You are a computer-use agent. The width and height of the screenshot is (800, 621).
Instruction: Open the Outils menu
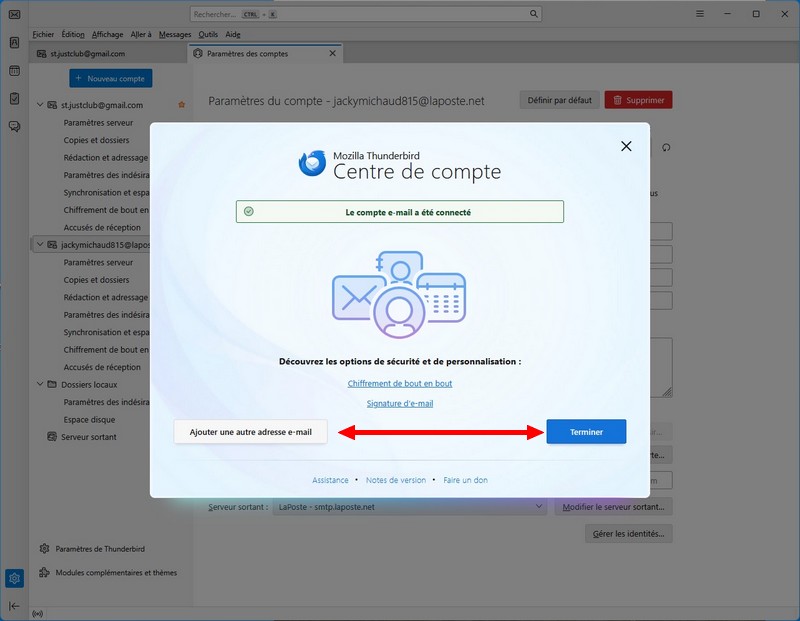coord(208,34)
